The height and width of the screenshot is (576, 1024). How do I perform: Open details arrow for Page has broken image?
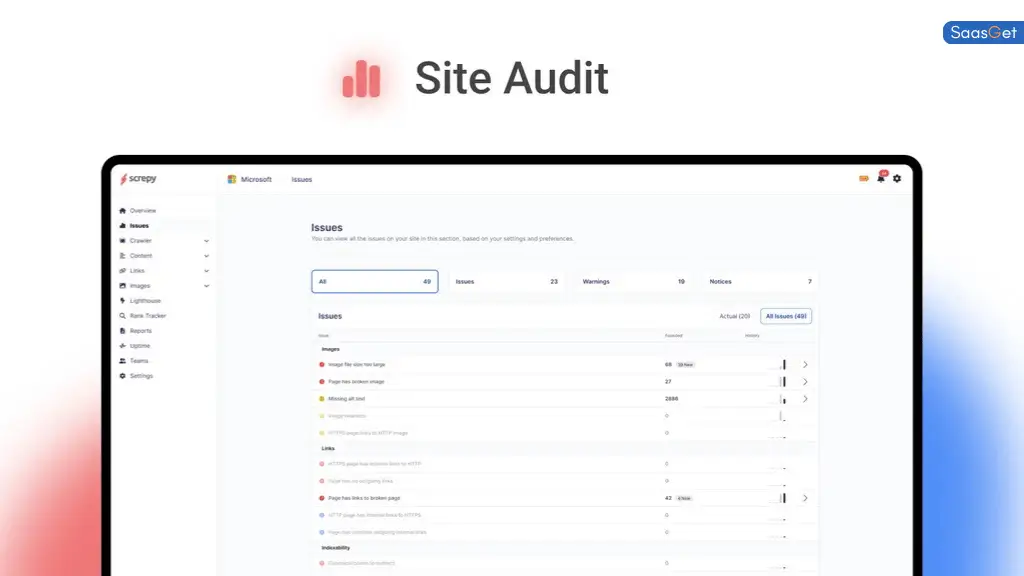point(805,381)
